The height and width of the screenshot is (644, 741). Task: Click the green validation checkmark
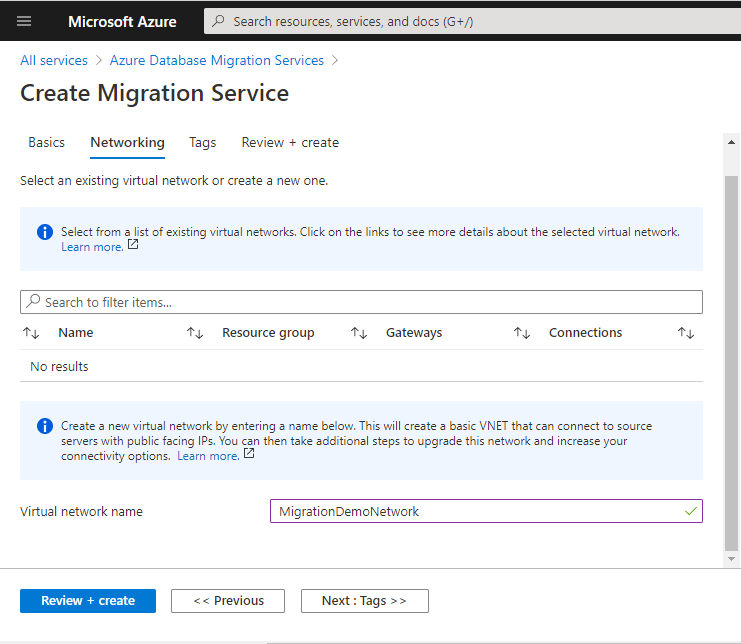pos(690,511)
